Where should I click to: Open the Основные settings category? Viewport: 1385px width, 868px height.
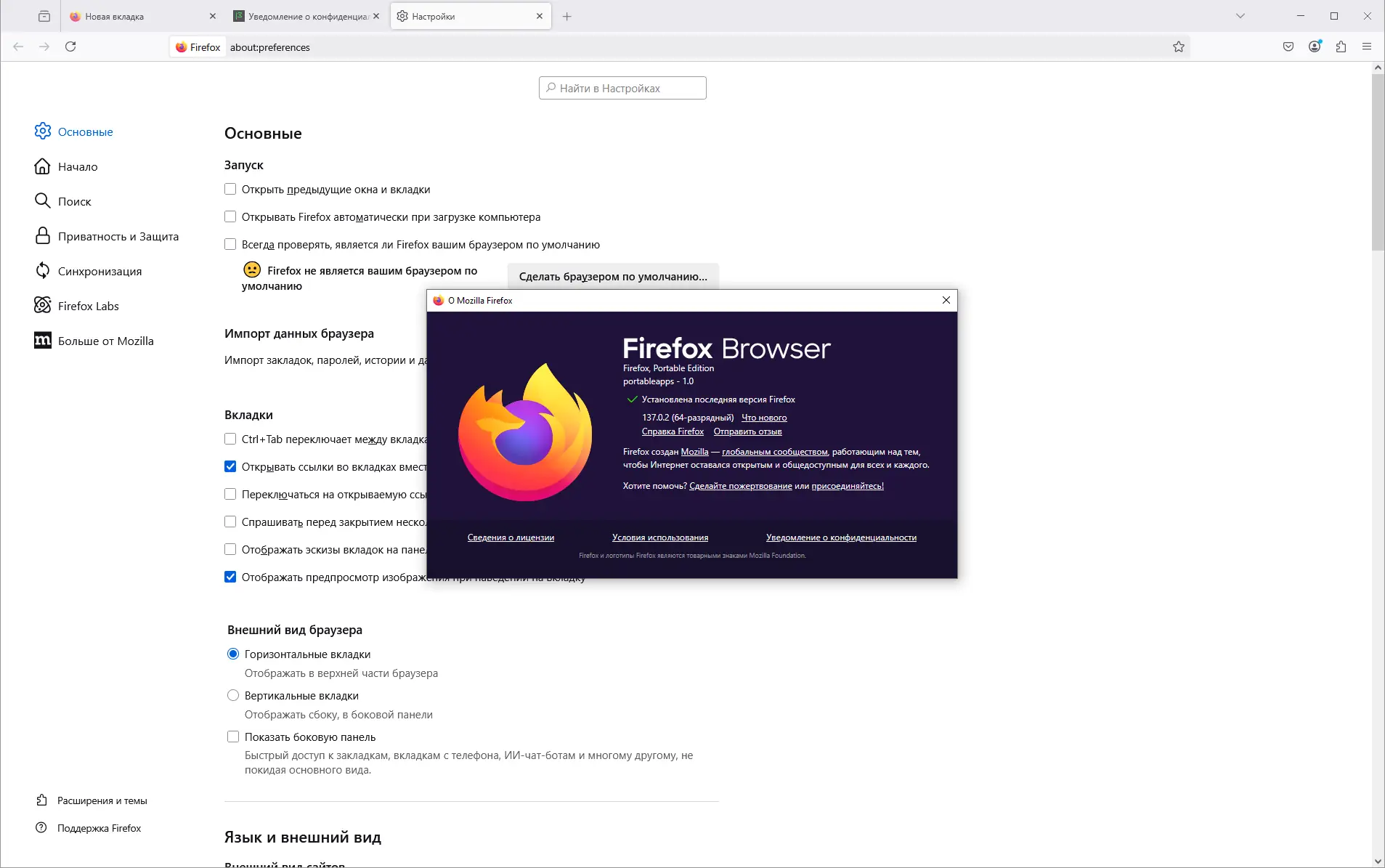point(74,131)
